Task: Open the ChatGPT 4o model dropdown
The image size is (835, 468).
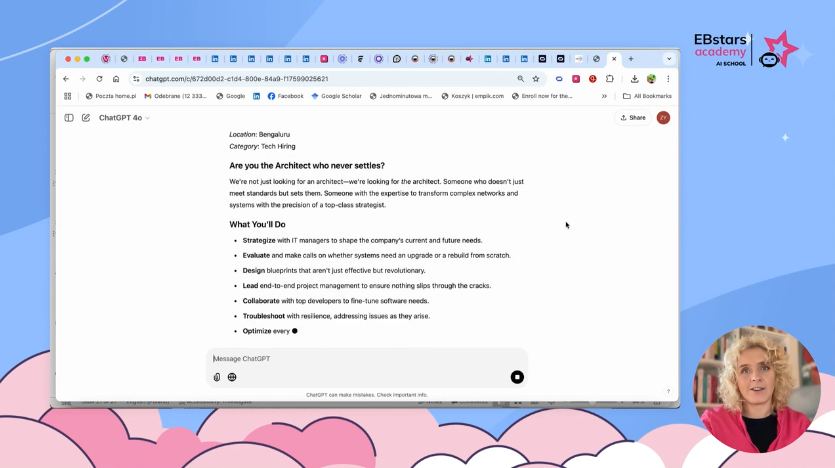Action: [124, 118]
